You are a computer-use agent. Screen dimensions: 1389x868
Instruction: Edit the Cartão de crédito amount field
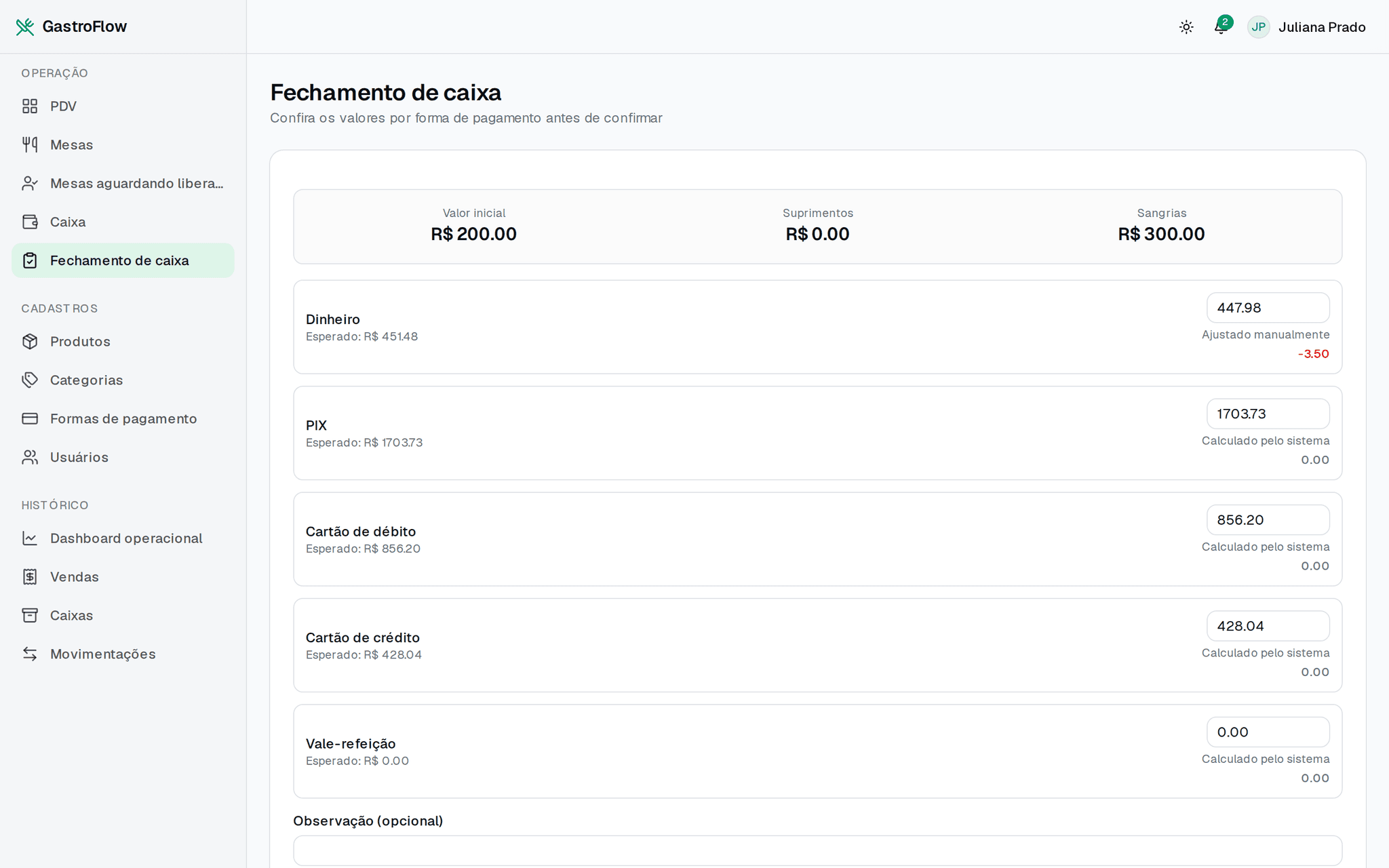coord(1268,626)
